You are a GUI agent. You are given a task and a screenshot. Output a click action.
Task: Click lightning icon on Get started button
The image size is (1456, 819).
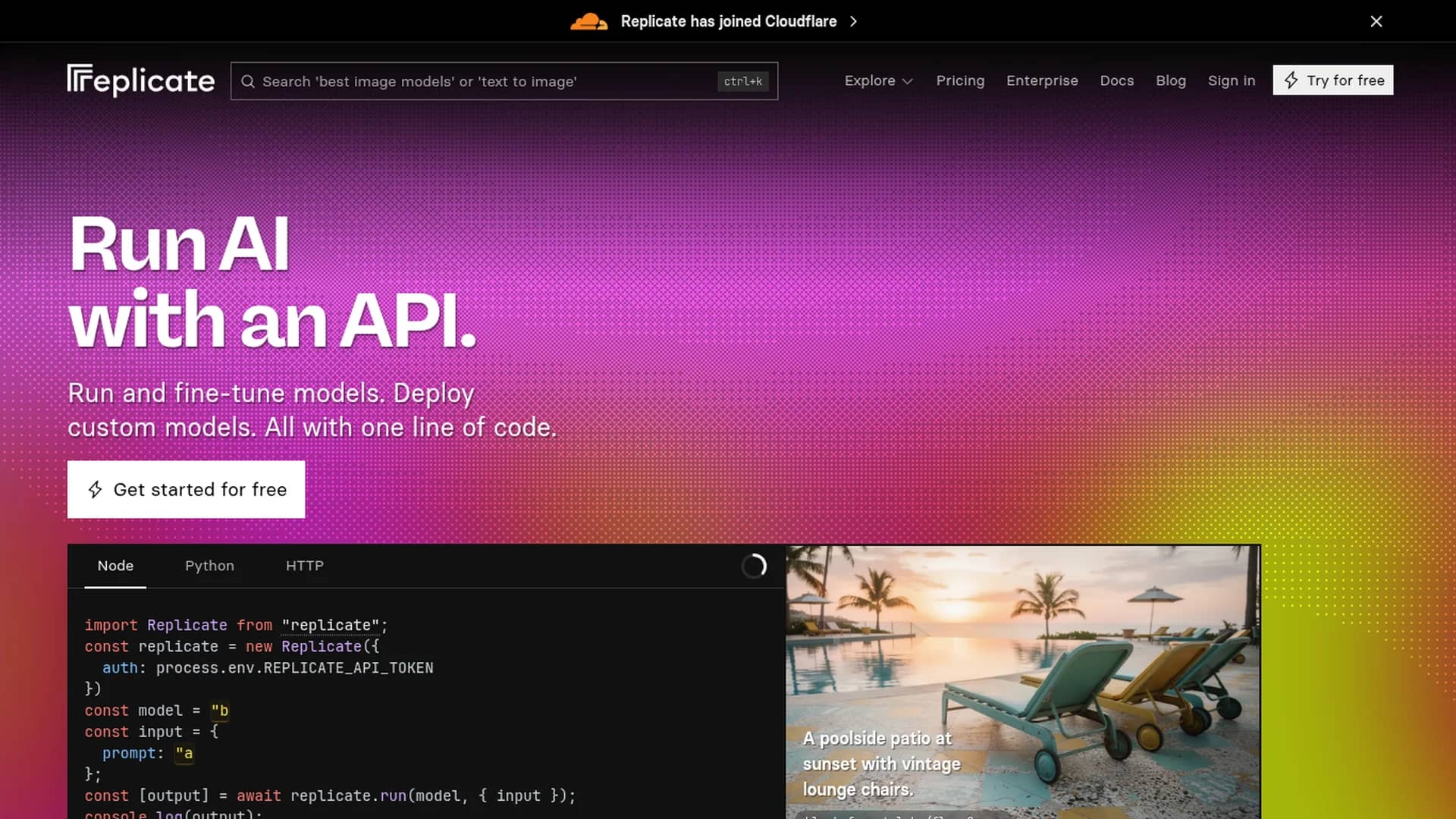[x=95, y=490]
